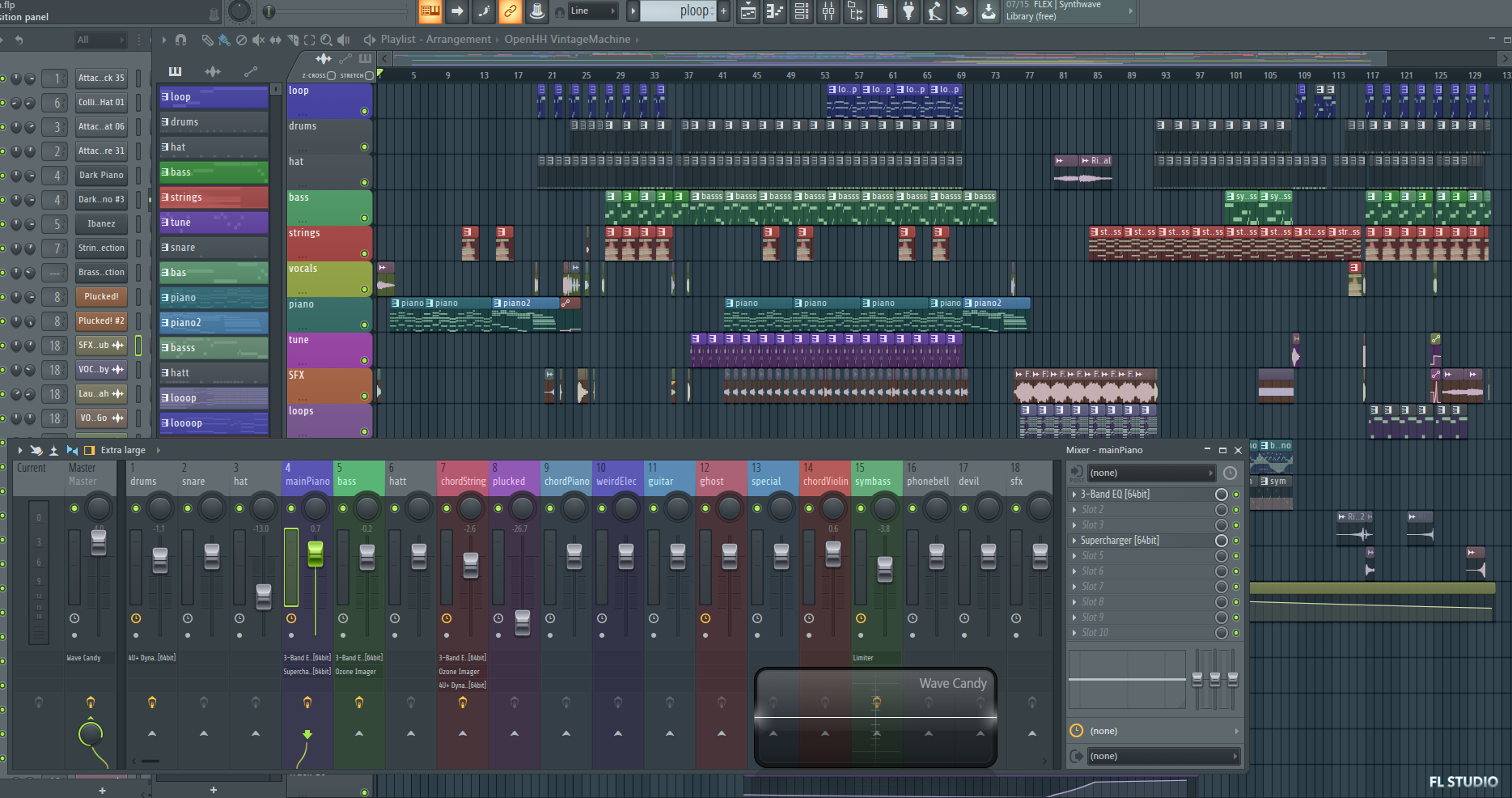Viewport: 1512px width, 798px height.
Task: Adjust the Master track volume fader
Action: pyautogui.click(x=99, y=541)
